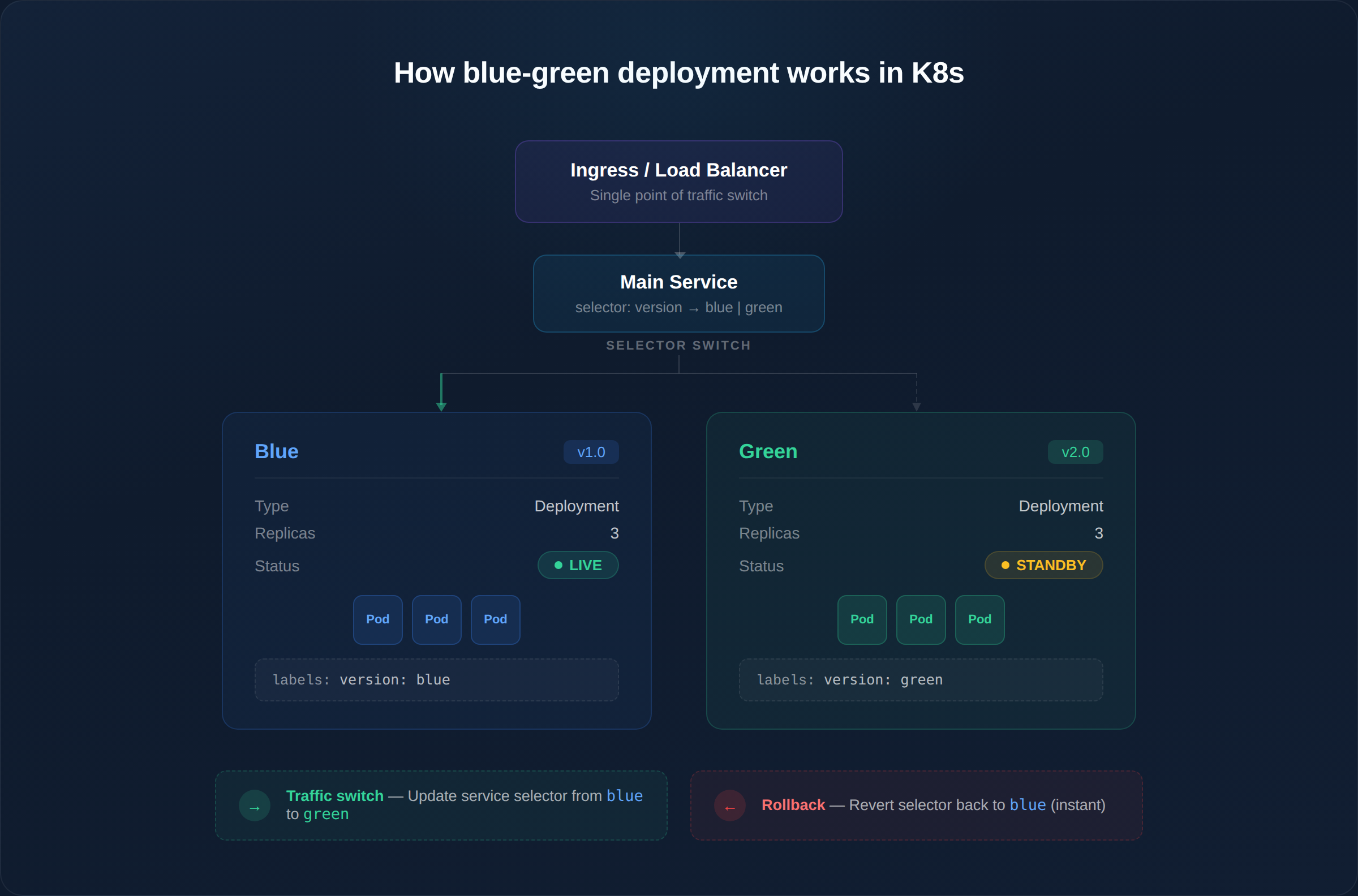The width and height of the screenshot is (1358, 896).
Task: Expand the SELECTOR SWITCH section
Action: (x=678, y=345)
